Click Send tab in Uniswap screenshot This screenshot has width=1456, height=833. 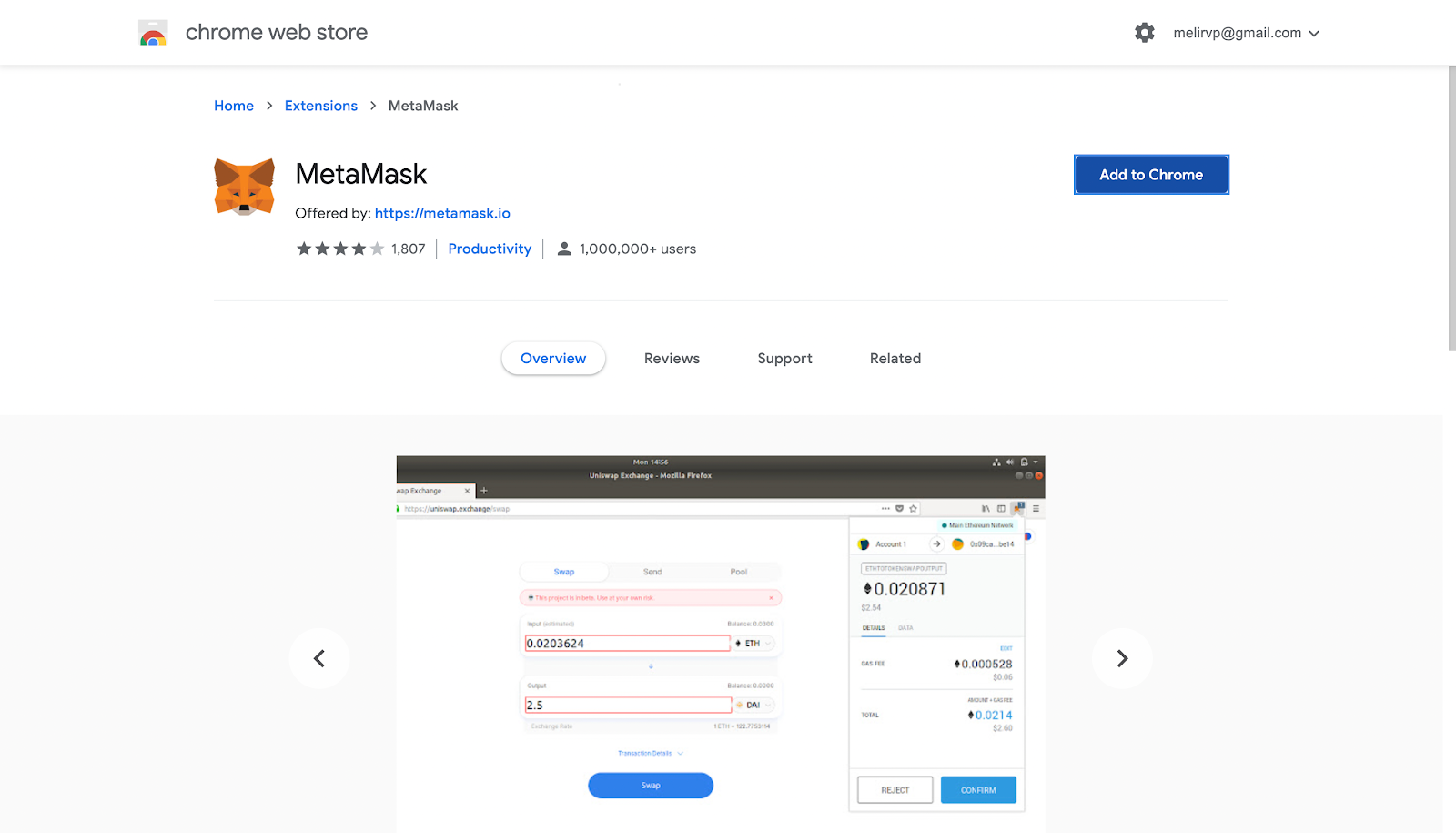click(x=652, y=572)
